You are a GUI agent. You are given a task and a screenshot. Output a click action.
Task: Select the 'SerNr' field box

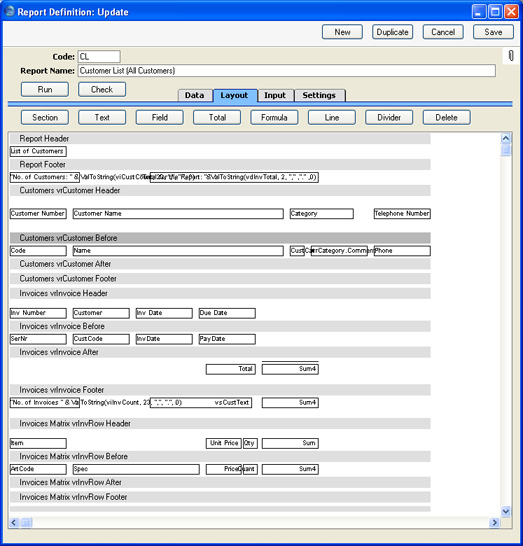(x=38, y=339)
